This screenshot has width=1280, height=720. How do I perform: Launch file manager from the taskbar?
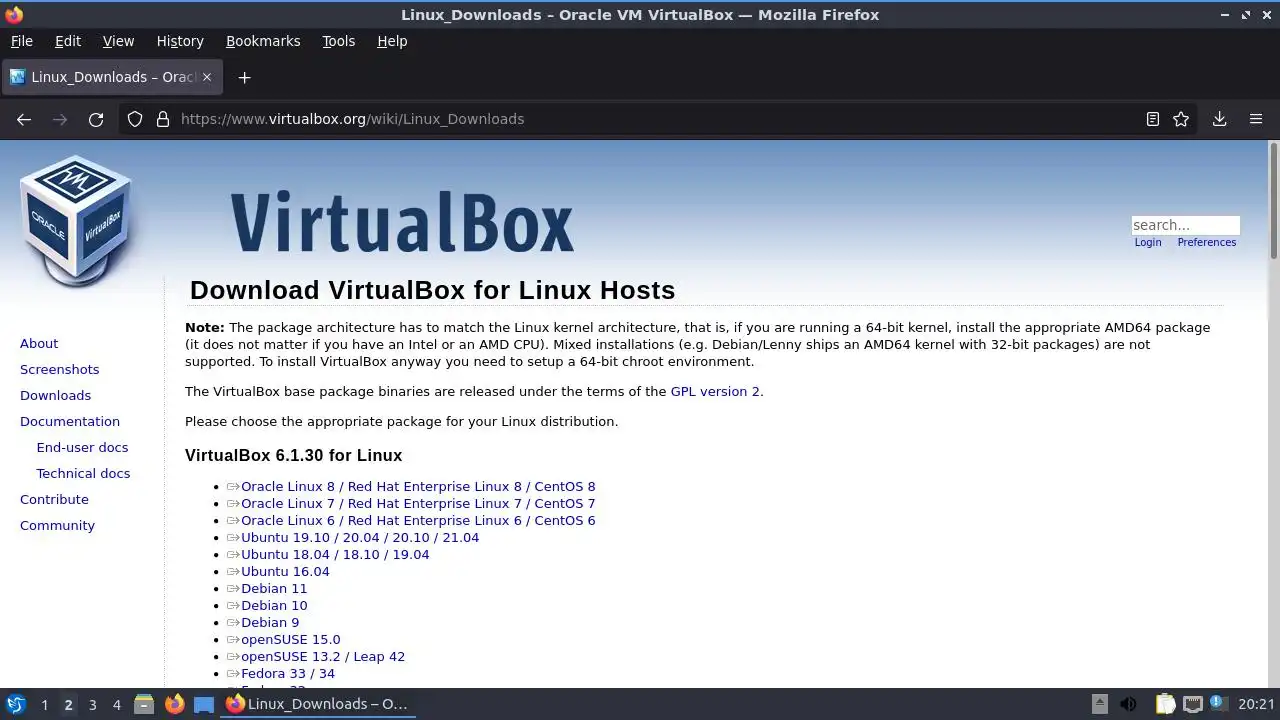click(144, 704)
